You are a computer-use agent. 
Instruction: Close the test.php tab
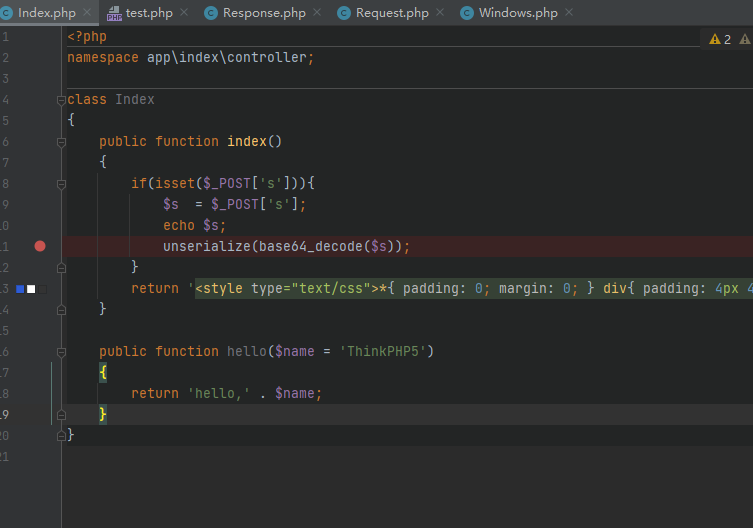pyautogui.click(x=184, y=12)
